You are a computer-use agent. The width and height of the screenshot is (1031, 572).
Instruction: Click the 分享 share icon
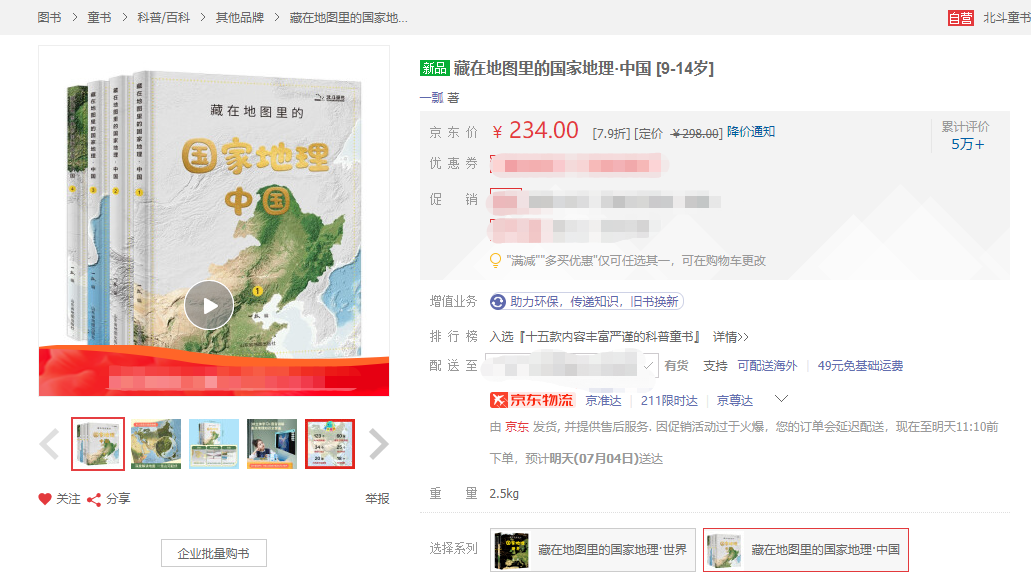pyautogui.click(x=94, y=500)
